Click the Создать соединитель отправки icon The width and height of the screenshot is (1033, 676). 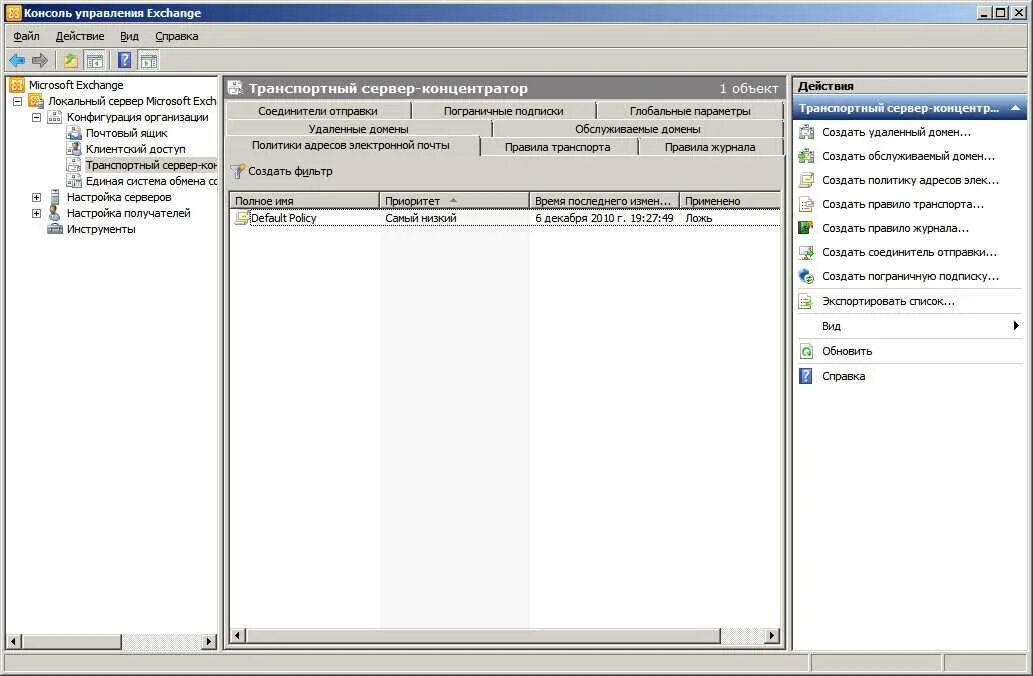point(806,252)
